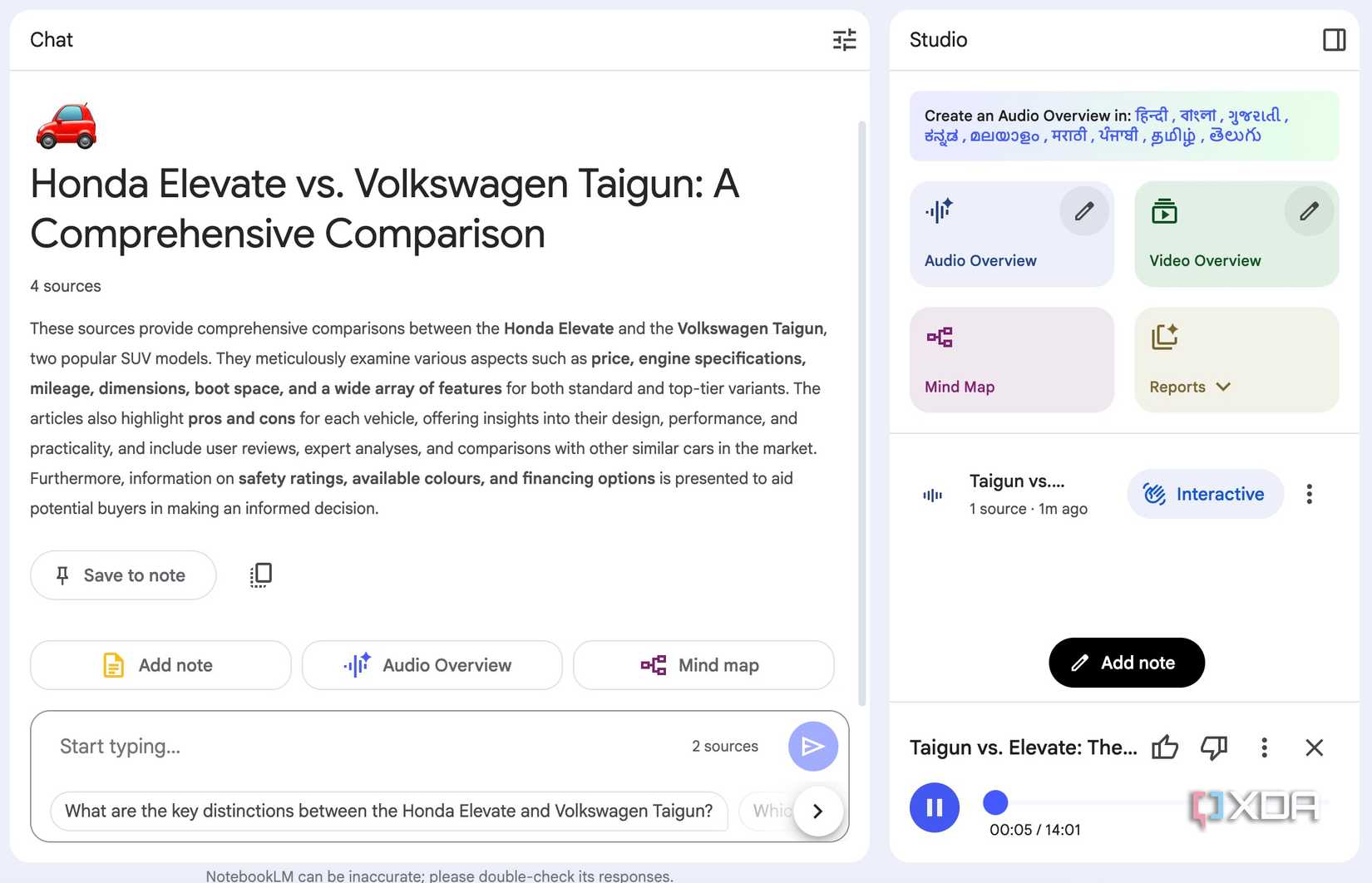Viewport: 1372px width, 883px height.
Task: Enable Interactive mode for Taigun audio
Action: click(x=1205, y=495)
